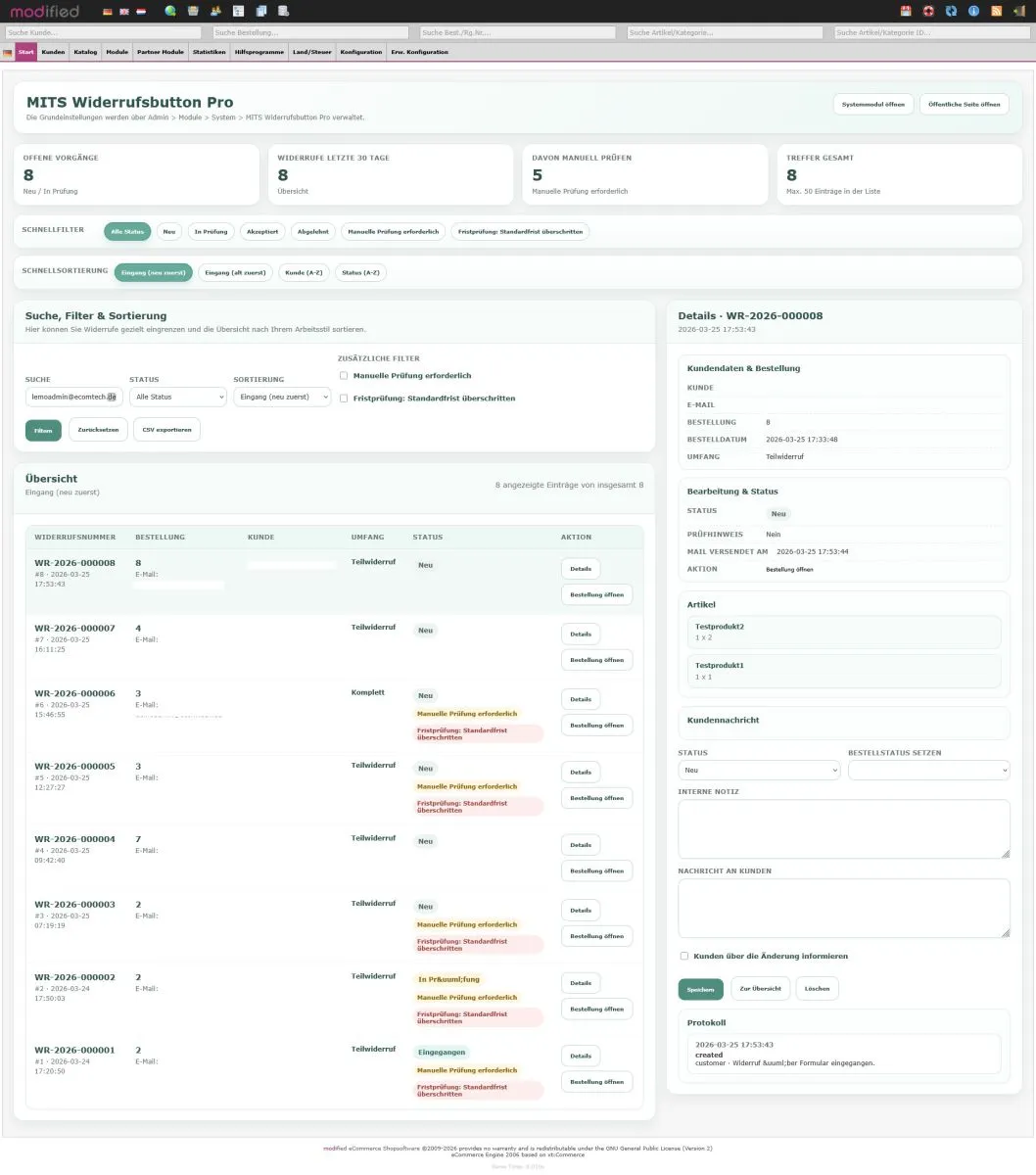Open the 'Alle Status' filter dropdown
Screen dimensions: 1036x1175
pos(177,397)
